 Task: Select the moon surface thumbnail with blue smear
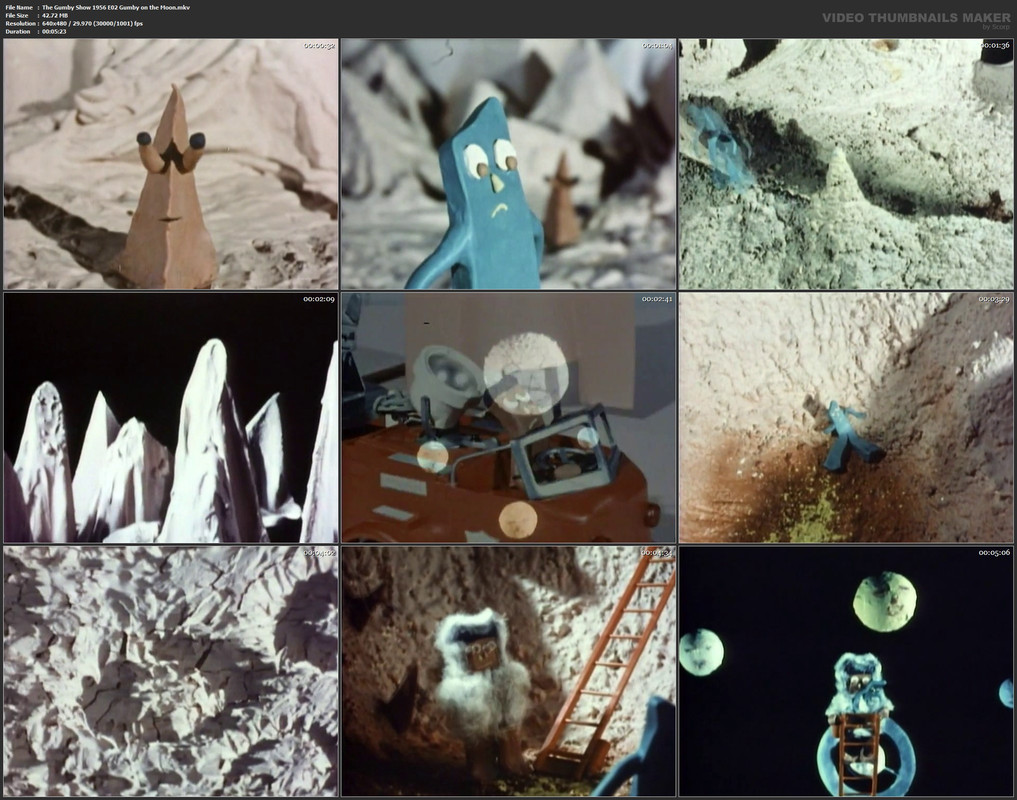[x=846, y=164]
